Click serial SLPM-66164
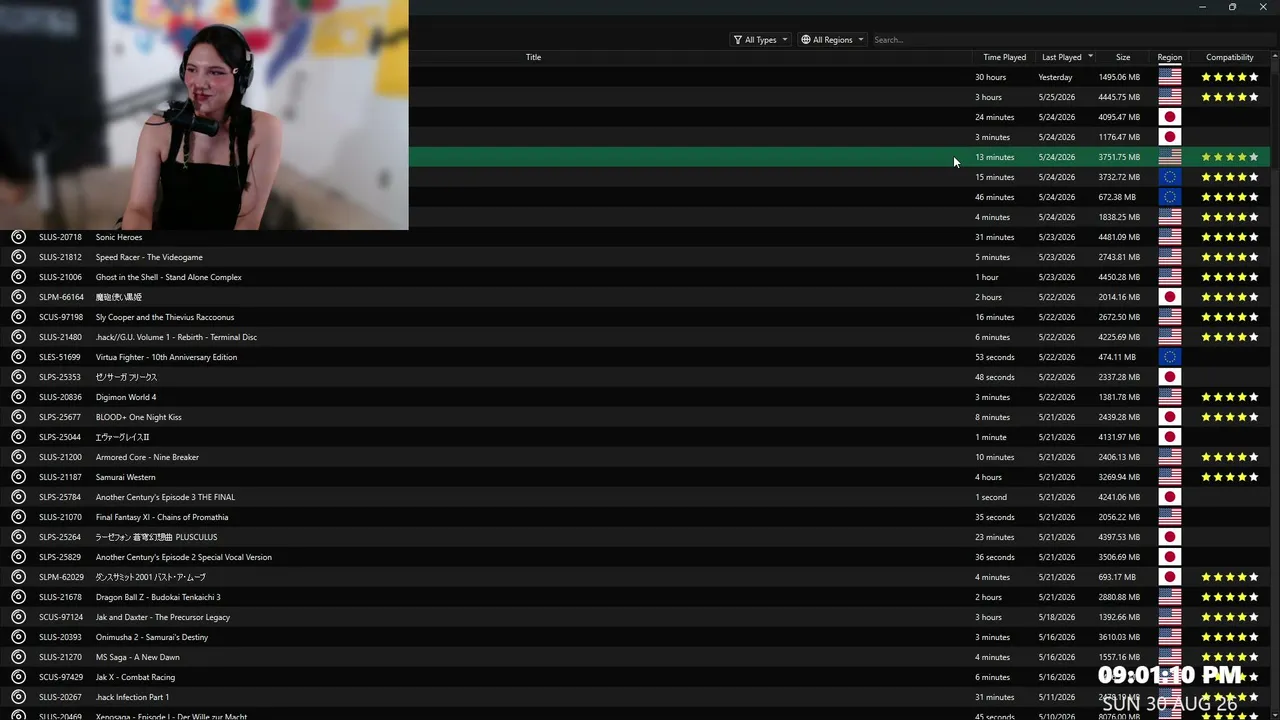 click(x=61, y=297)
